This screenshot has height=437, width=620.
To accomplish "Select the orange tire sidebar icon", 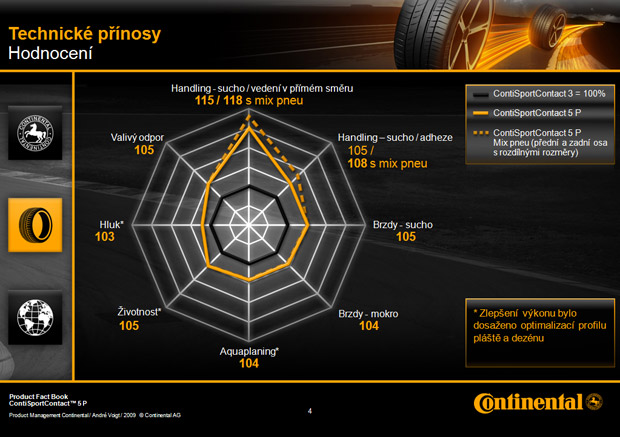I will coord(35,225).
